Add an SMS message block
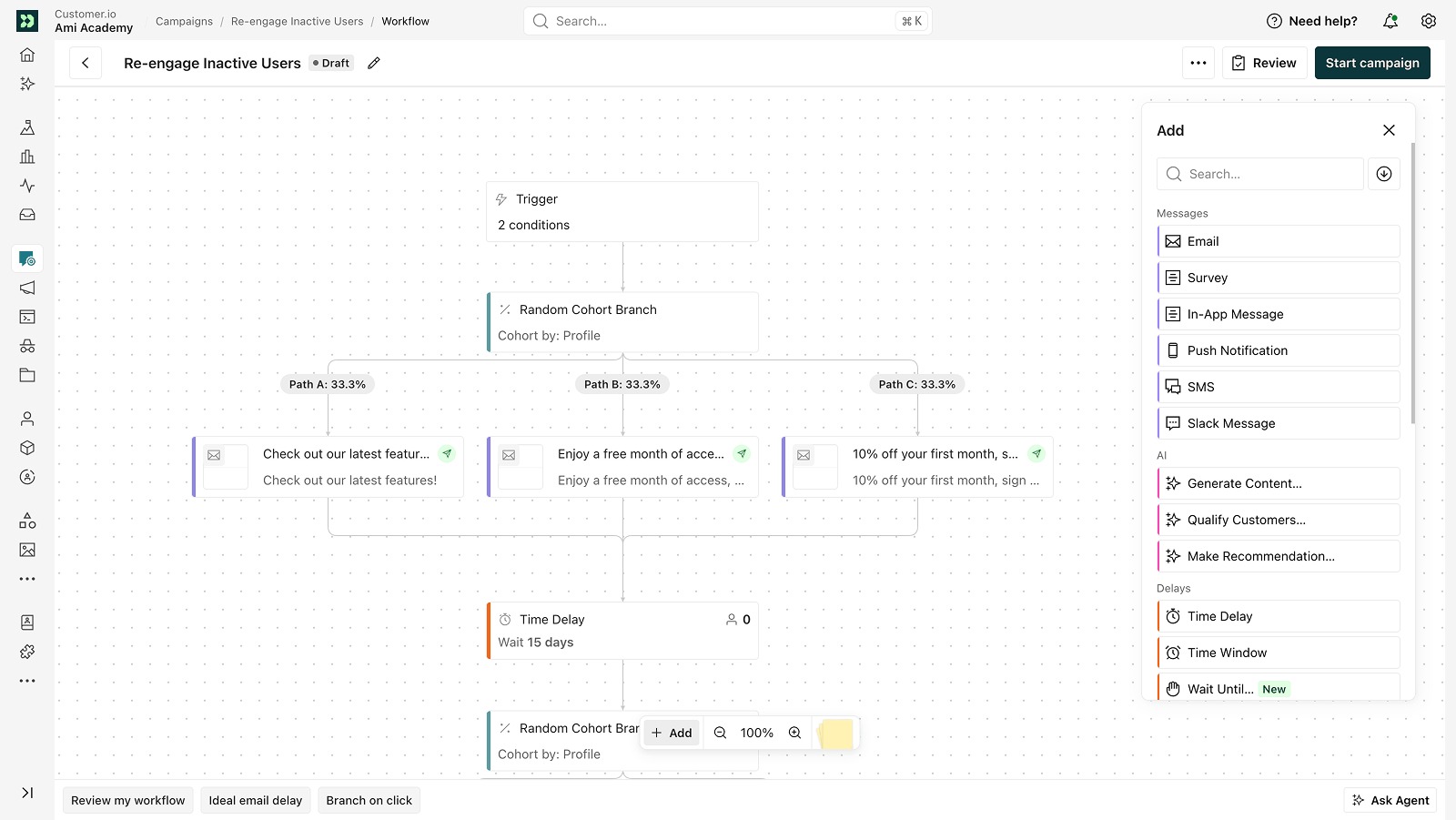This screenshot has height=820, width=1456. (x=1279, y=387)
